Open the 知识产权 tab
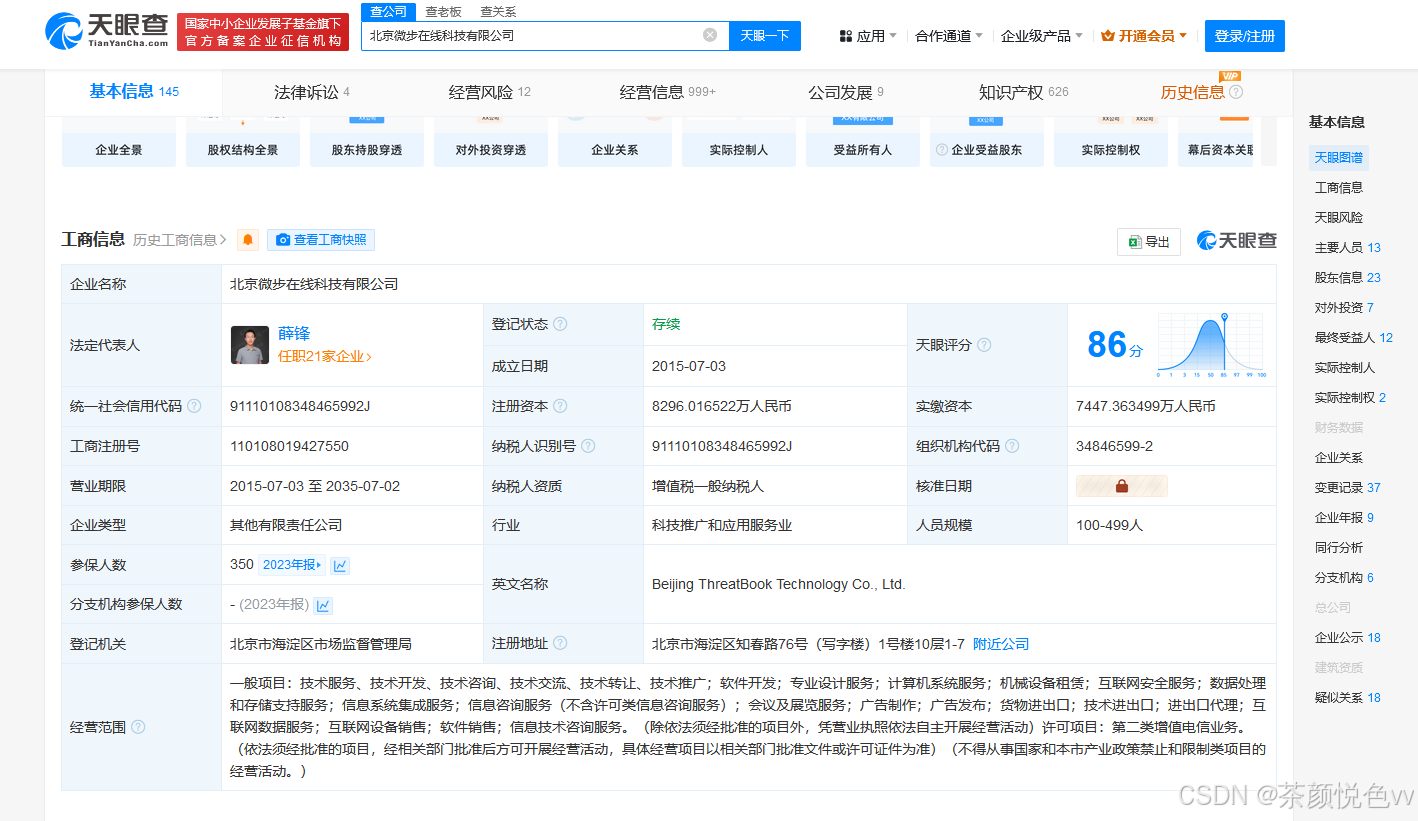 pyautogui.click(x=1024, y=92)
